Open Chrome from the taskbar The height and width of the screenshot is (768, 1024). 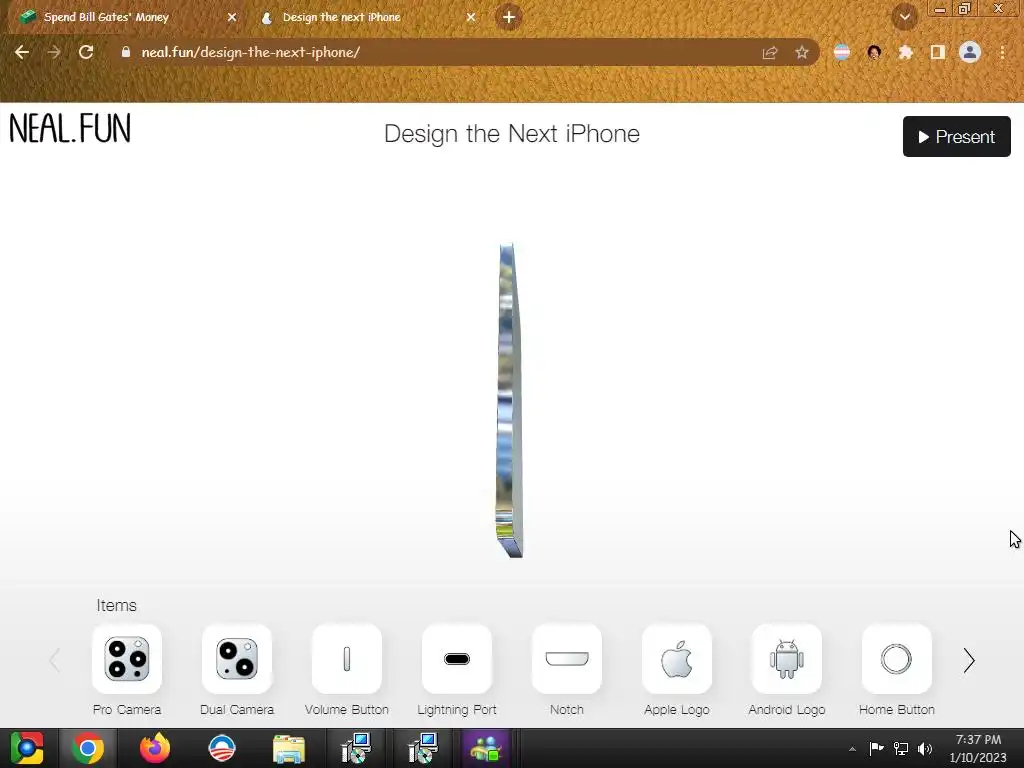pos(88,748)
